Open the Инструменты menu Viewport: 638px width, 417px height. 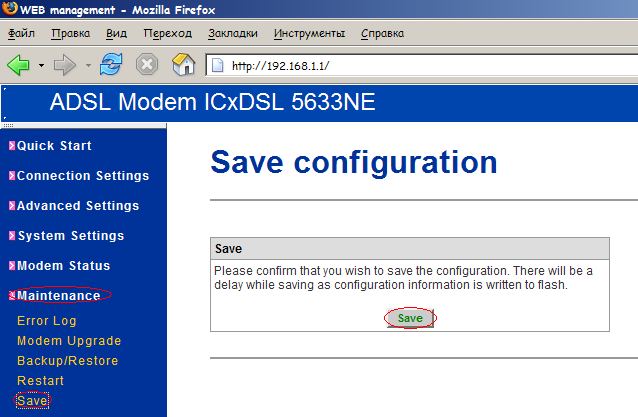(309, 33)
